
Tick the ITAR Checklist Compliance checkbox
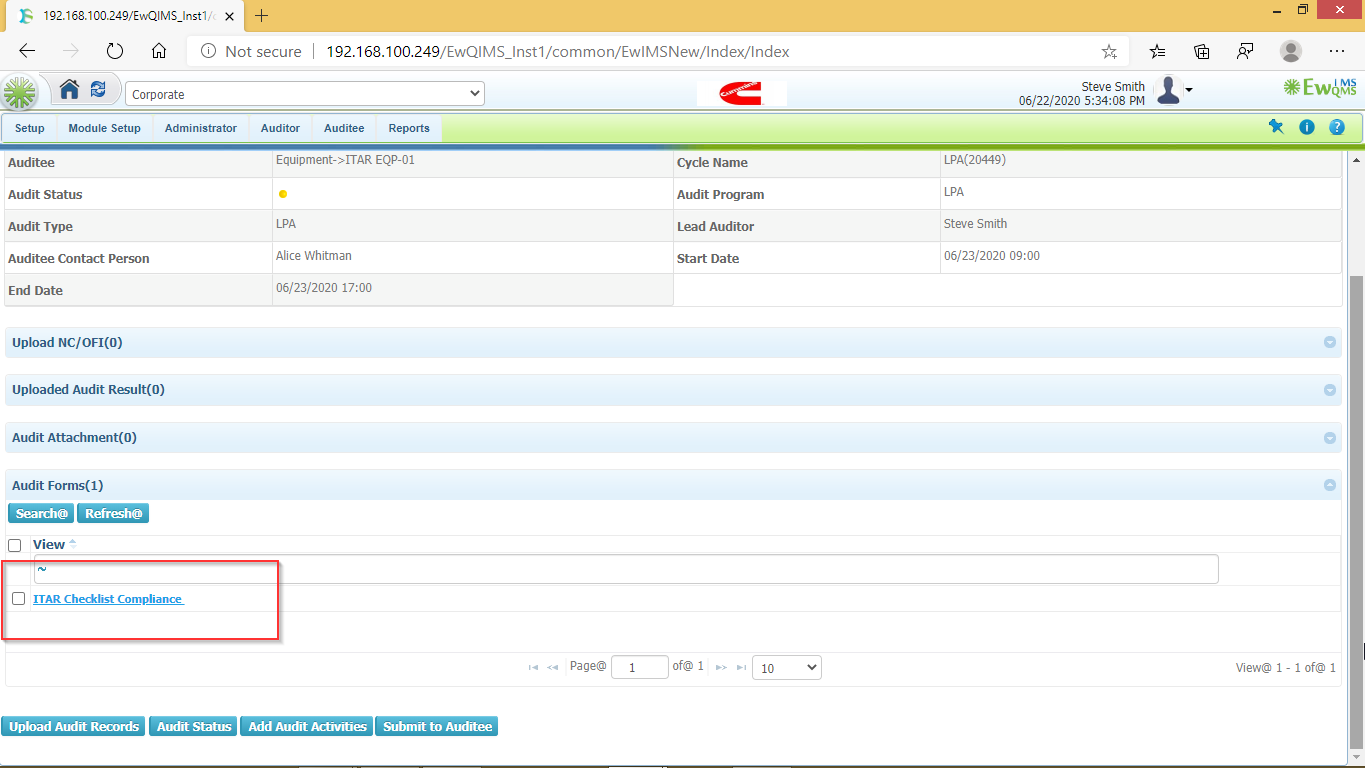coord(18,598)
